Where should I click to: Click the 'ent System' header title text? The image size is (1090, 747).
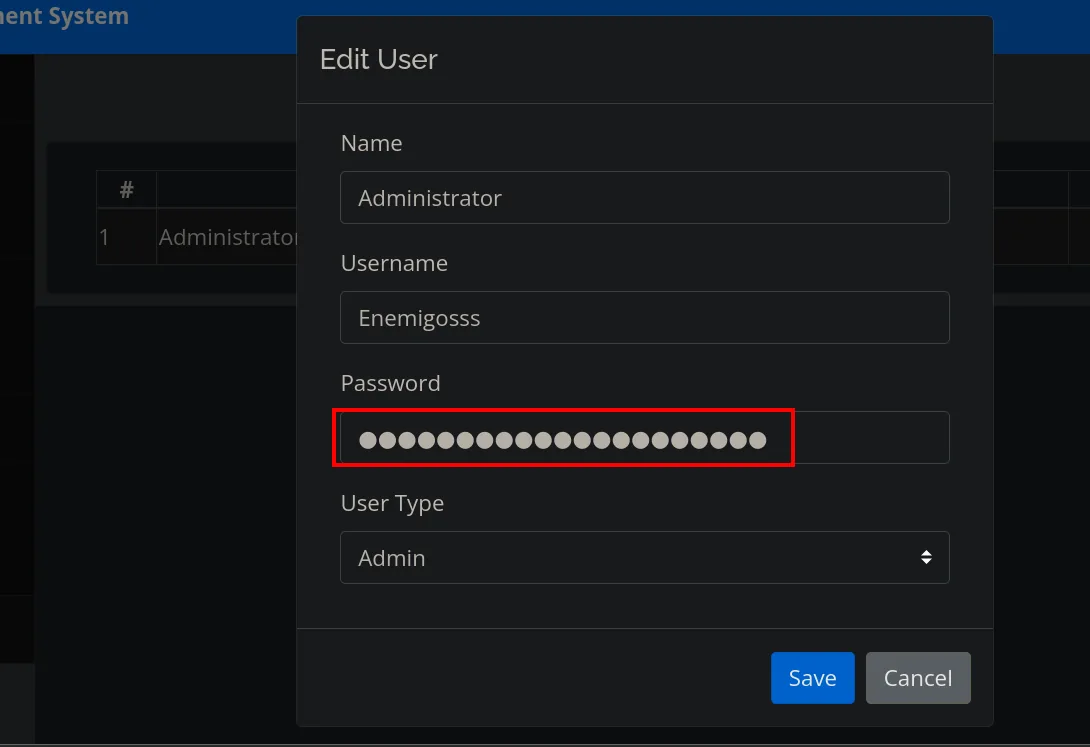(x=64, y=16)
